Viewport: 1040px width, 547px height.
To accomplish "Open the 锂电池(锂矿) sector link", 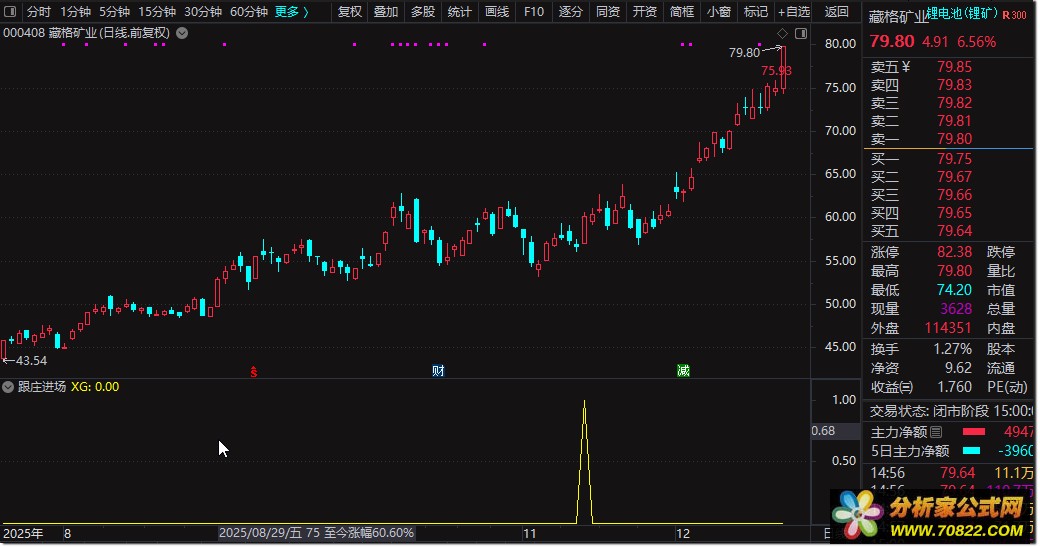I will click(x=960, y=16).
